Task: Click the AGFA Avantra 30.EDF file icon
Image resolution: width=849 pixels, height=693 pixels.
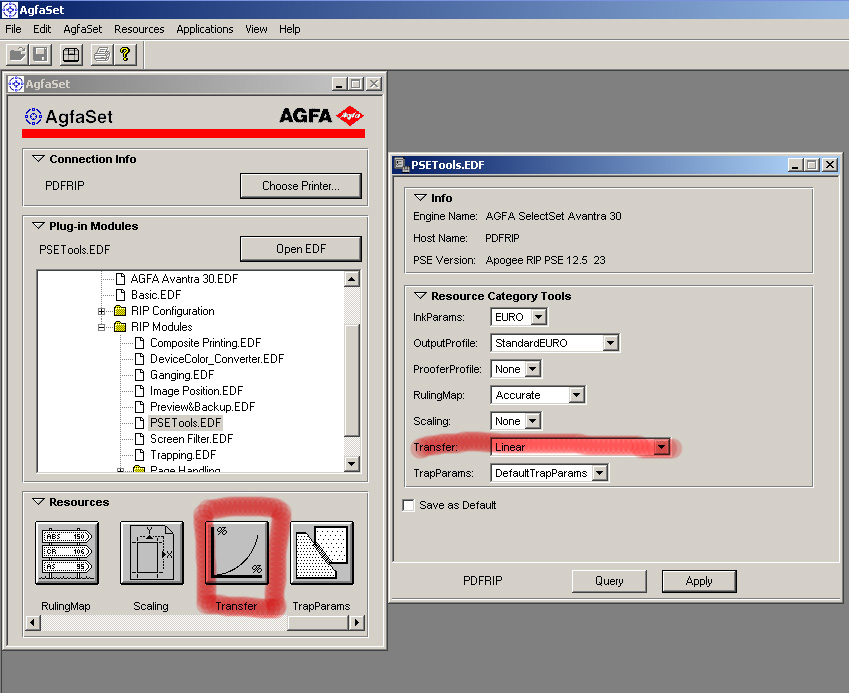Action: 121,279
